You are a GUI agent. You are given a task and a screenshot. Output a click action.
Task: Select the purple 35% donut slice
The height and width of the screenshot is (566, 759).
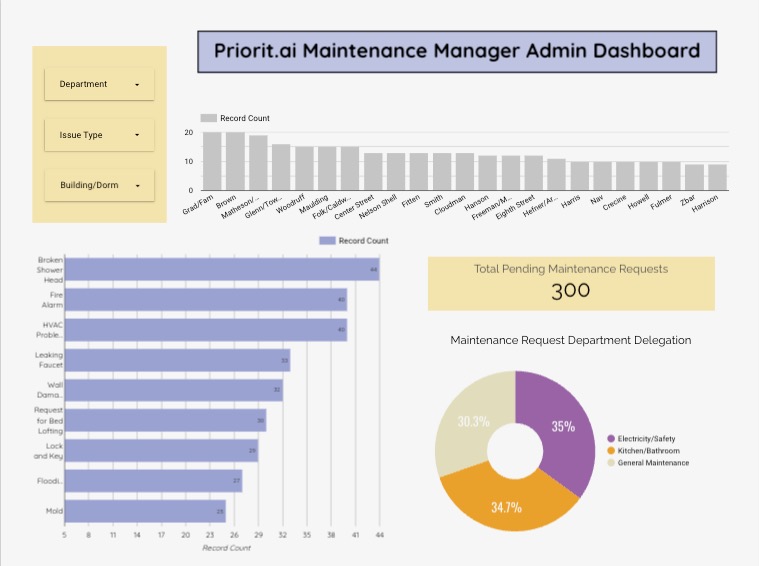(x=564, y=428)
